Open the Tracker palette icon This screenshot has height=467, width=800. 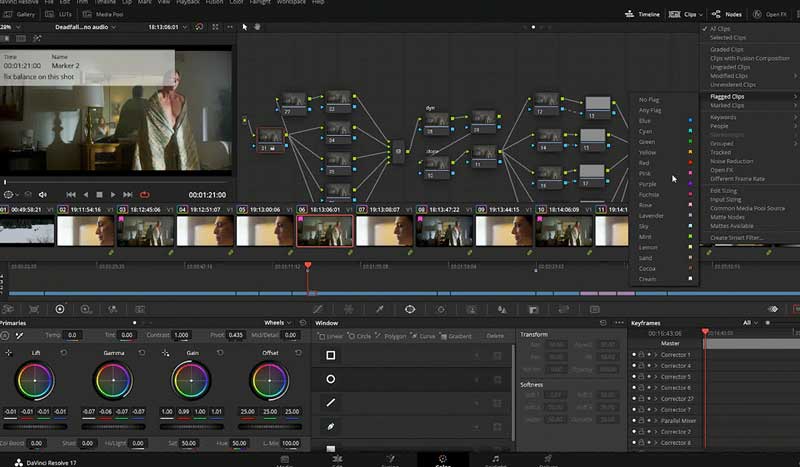coord(441,309)
